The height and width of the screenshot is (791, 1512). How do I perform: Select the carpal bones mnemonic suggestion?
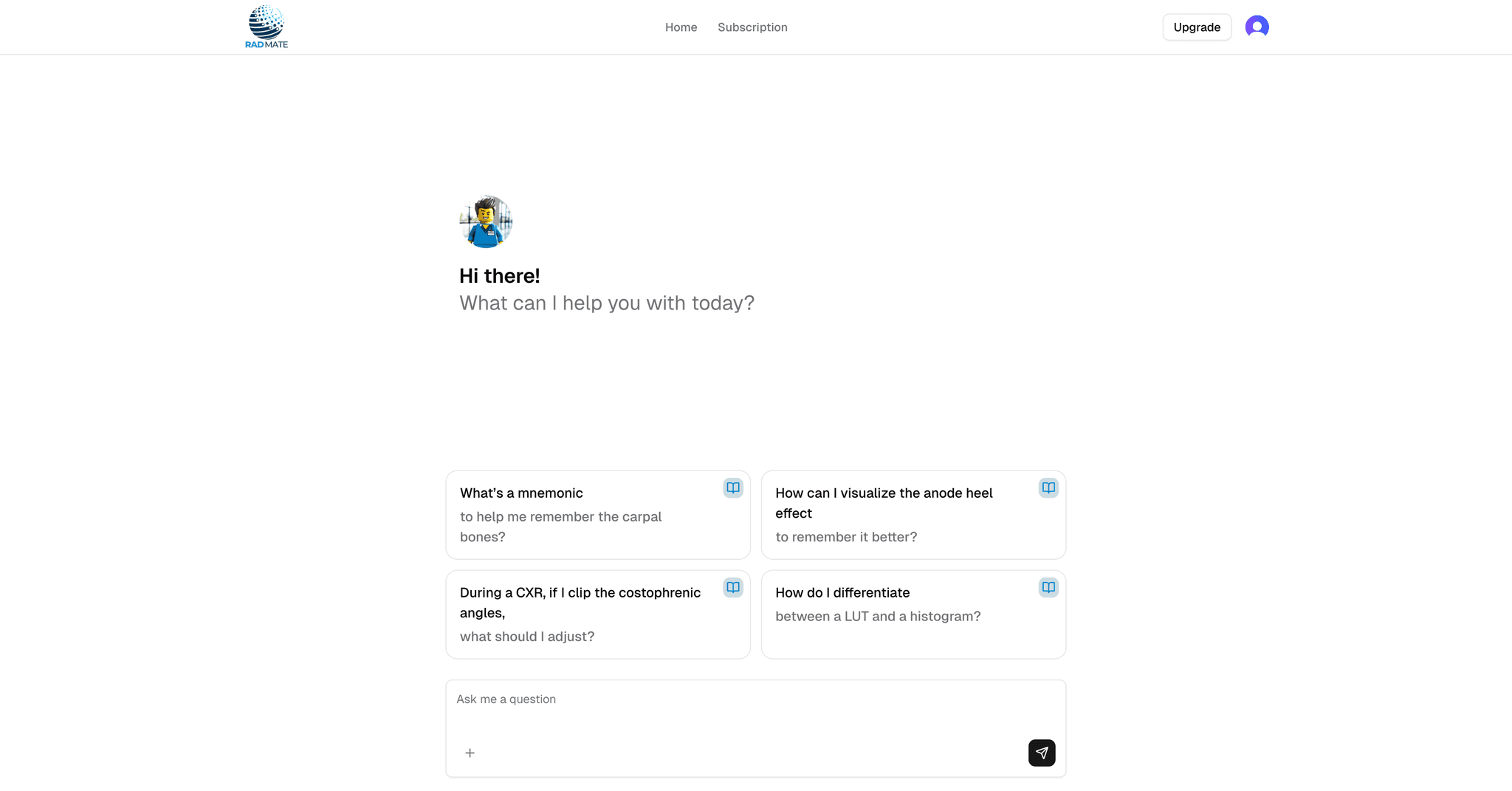(583, 516)
